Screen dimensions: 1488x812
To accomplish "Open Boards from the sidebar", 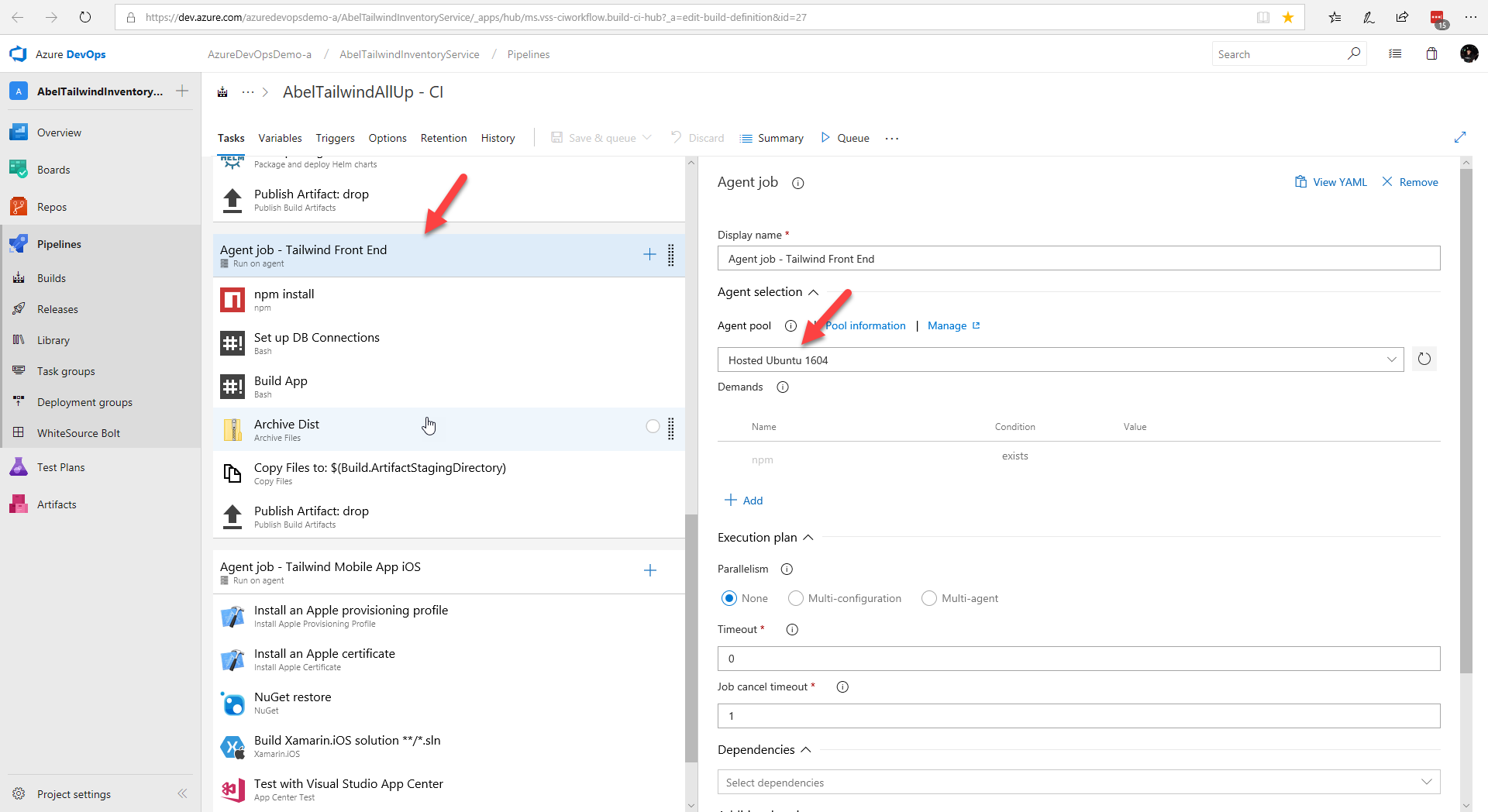I will click(53, 170).
